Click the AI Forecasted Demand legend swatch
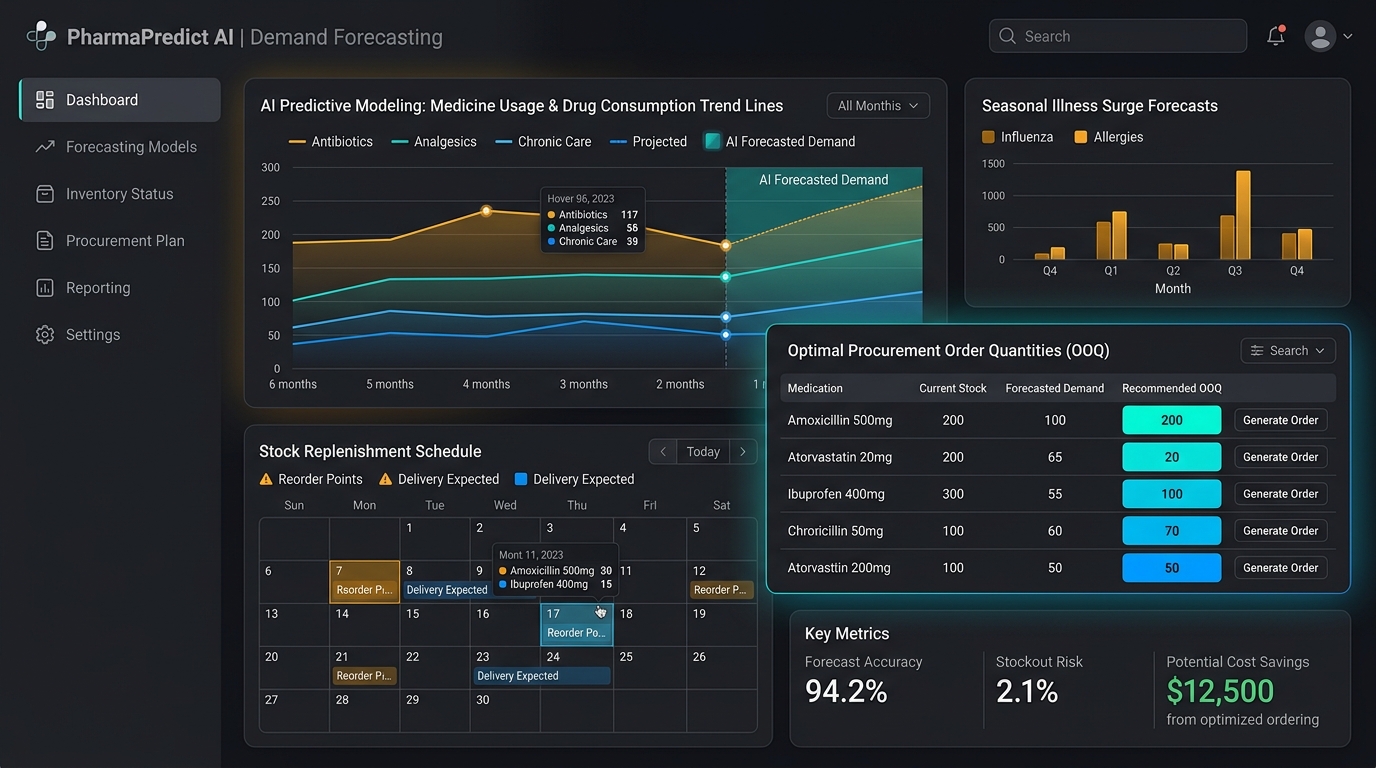The width and height of the screenshot is (1376, 768). [x=712, y=142]
